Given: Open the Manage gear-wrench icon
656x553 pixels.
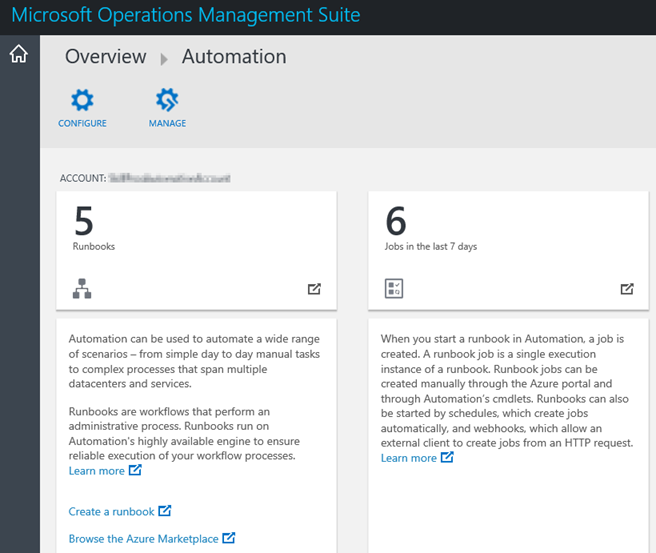Looking at the screenshot, I should pyautogui.click(x=167, y=100).
